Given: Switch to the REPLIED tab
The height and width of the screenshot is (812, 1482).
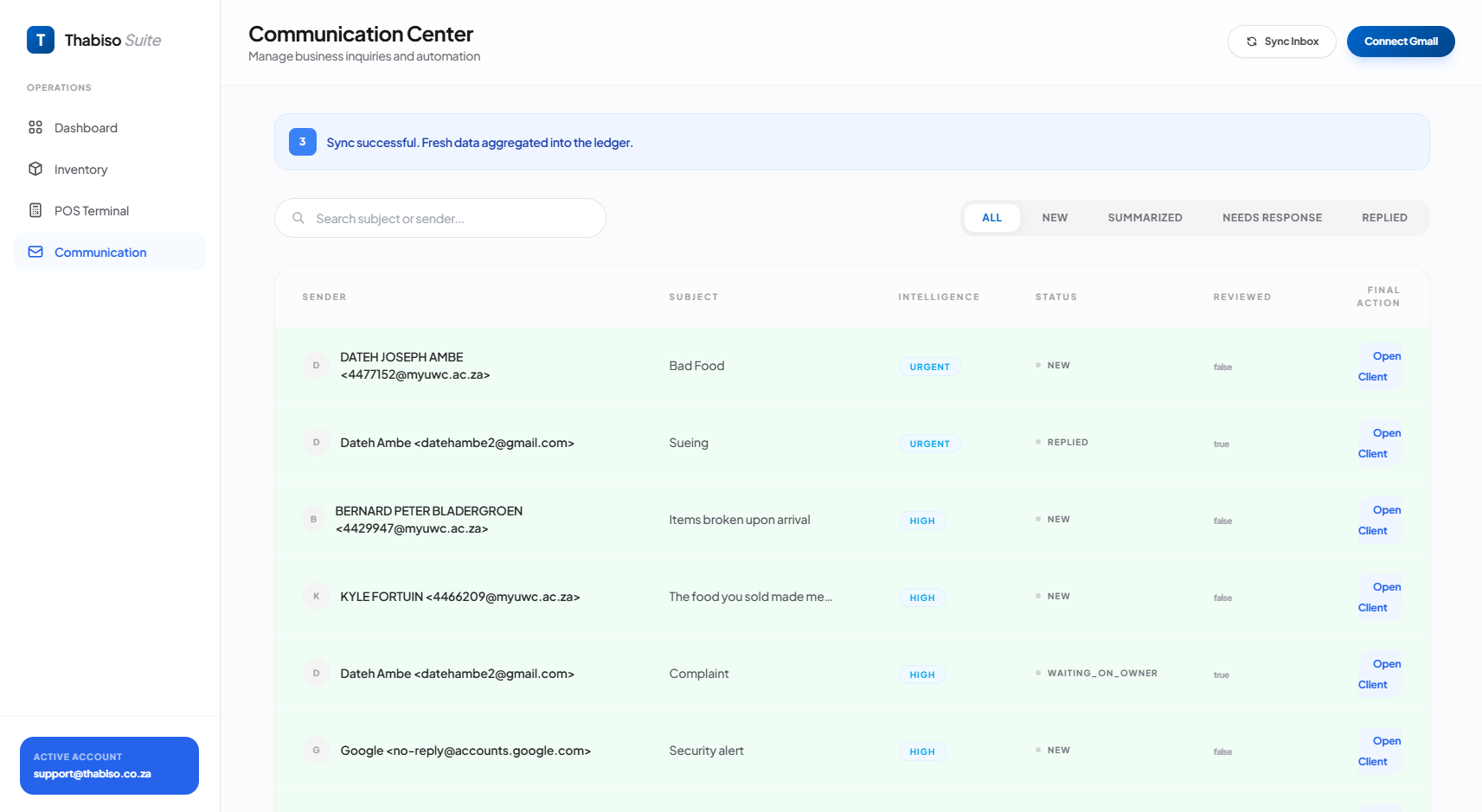Looking at the screenshot, I should pyautogui.click(x=1384, y=217).
